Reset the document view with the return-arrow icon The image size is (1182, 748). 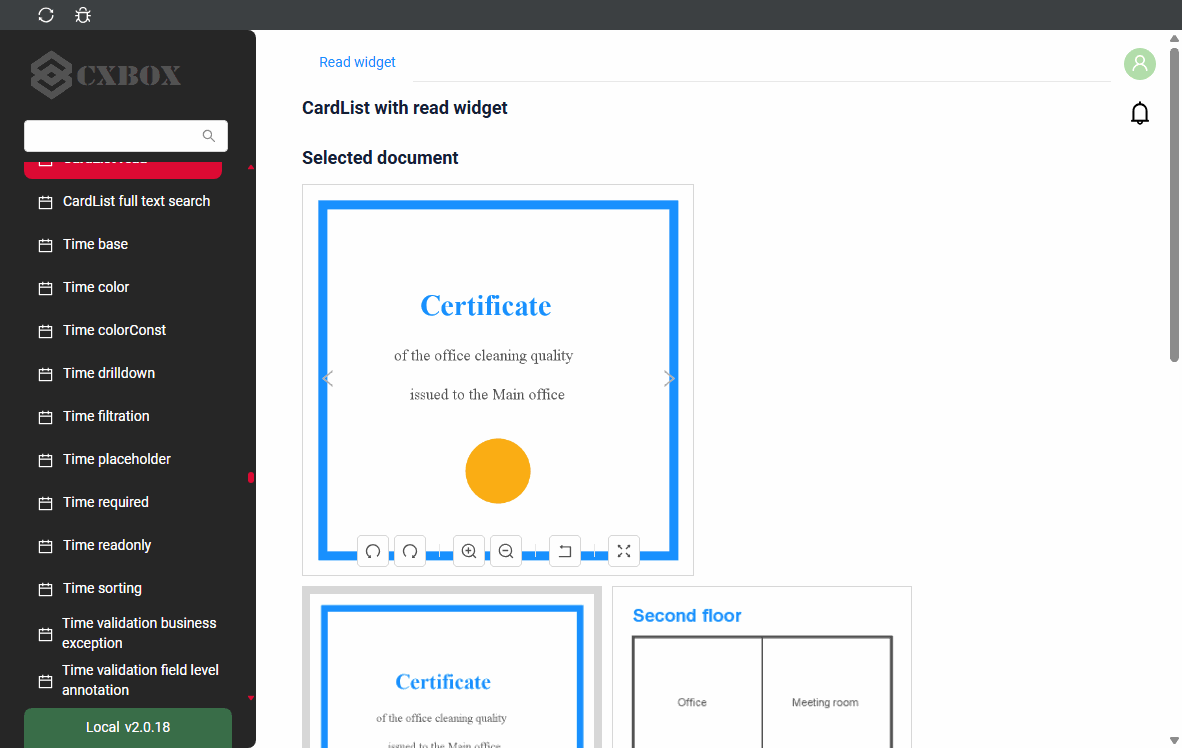pyautogui.click(x=565, y=551)
